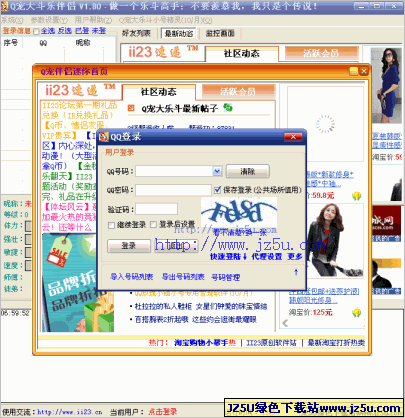This screenshot has width=405, height=418.
Task: Switch to the 好友列表 tab
Action: (x=136, y=33)
